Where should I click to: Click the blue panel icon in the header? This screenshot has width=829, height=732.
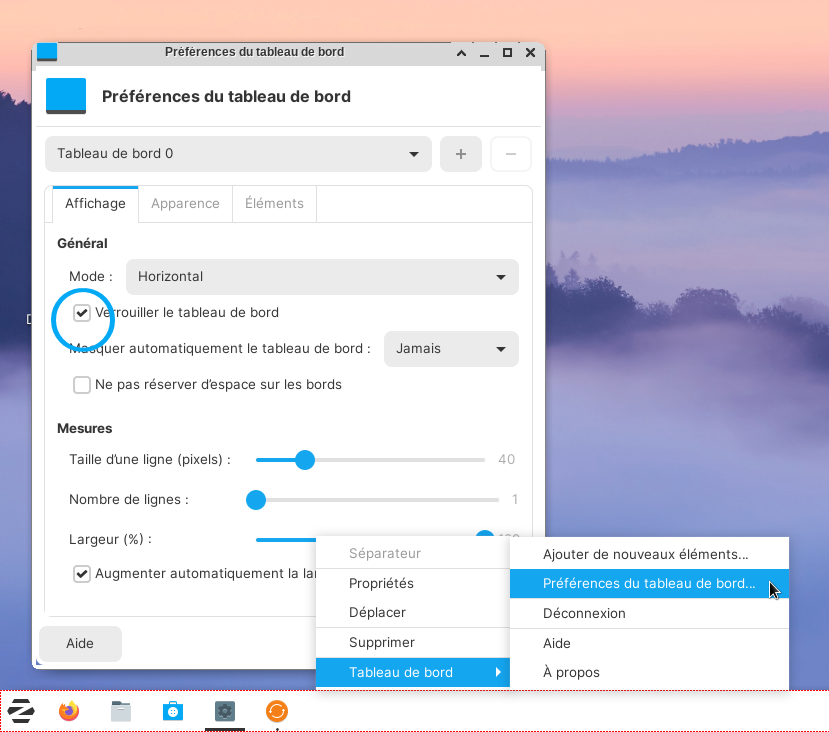[66, 97]
